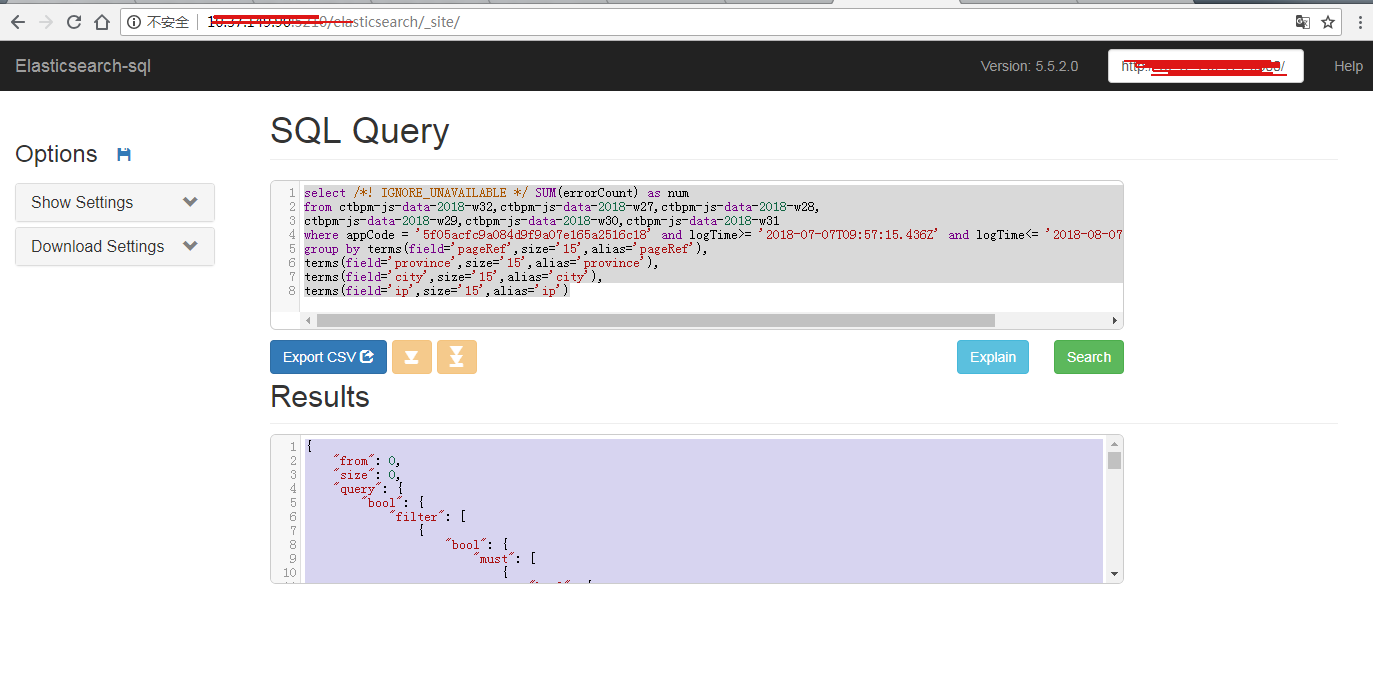Reload the page with the refresh icon

coord(74,22)
